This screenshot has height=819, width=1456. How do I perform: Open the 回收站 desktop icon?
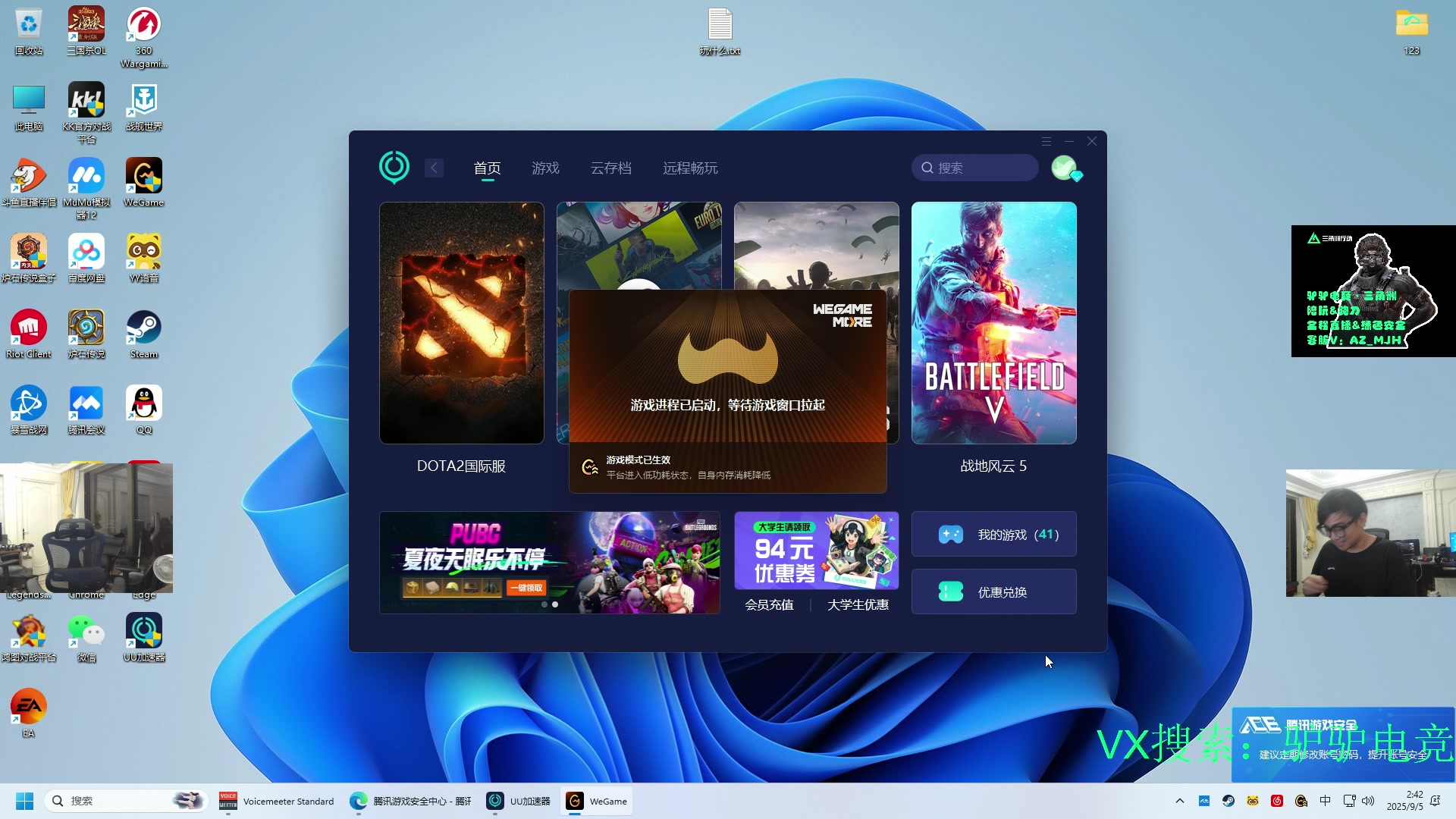click(x=29, y=31)
